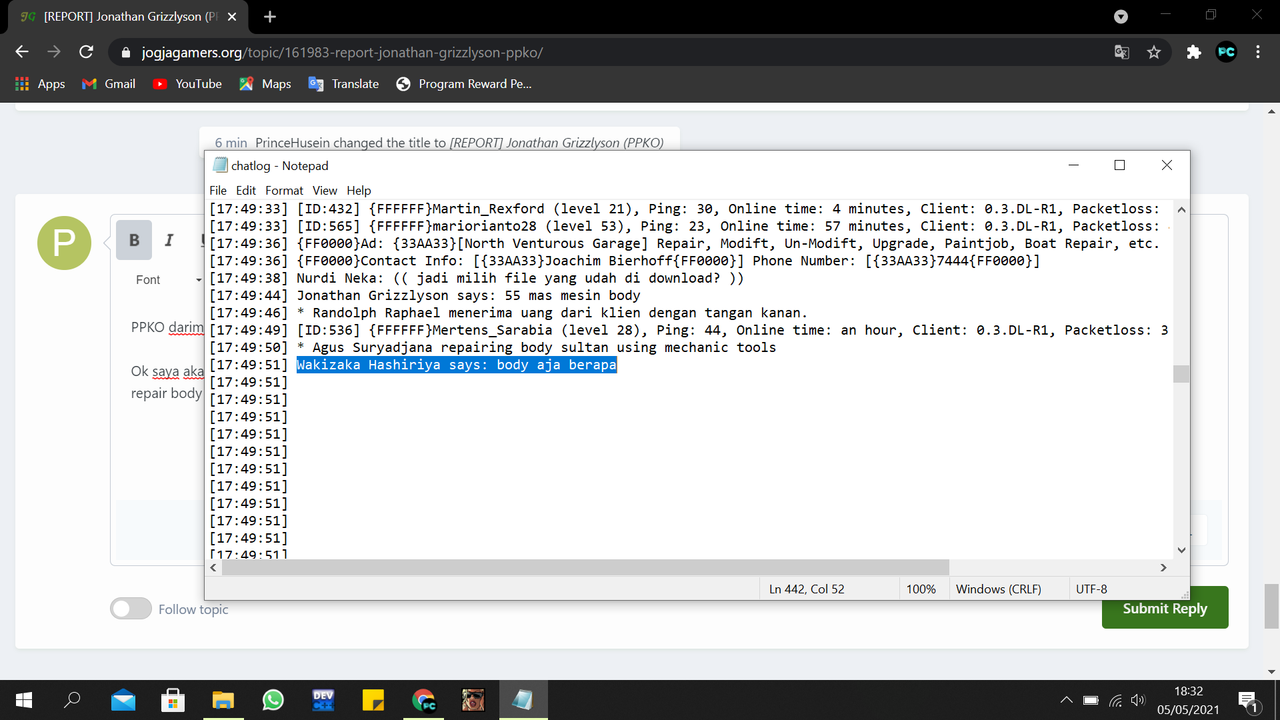Click the Randolph Raphael menerima uang line

tap(552, 312)
